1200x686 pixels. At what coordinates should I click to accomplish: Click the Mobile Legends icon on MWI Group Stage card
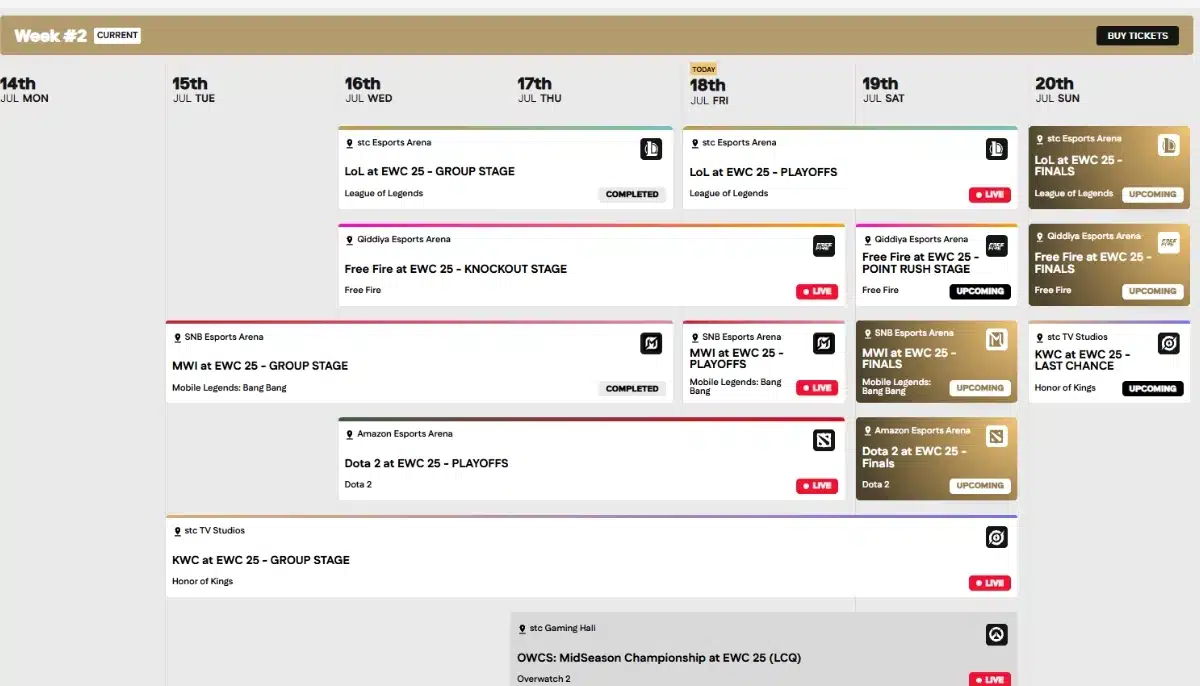(x=651, y=344)
